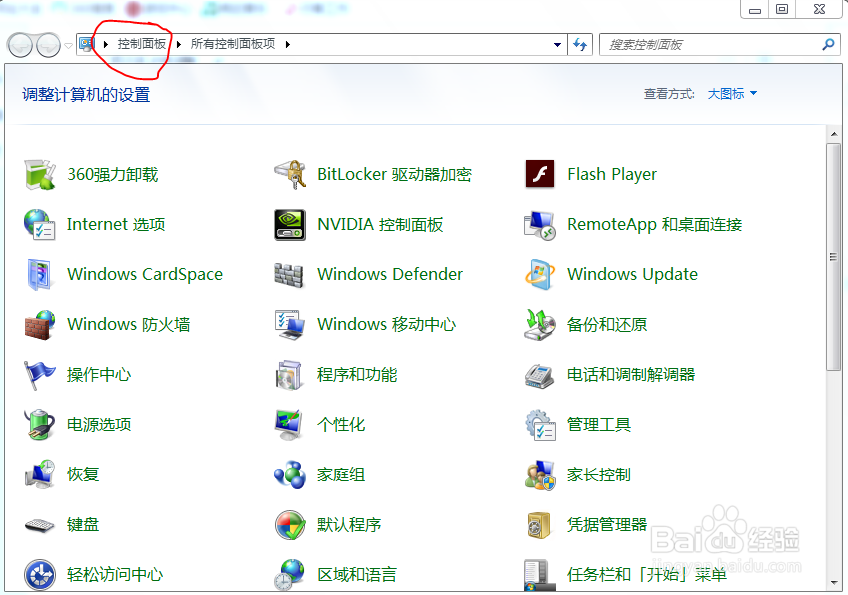The width and height of the screenshot is (848, 595).
Task: Open Windows 移动中心 icon
Action: click(x=290, y=325)
